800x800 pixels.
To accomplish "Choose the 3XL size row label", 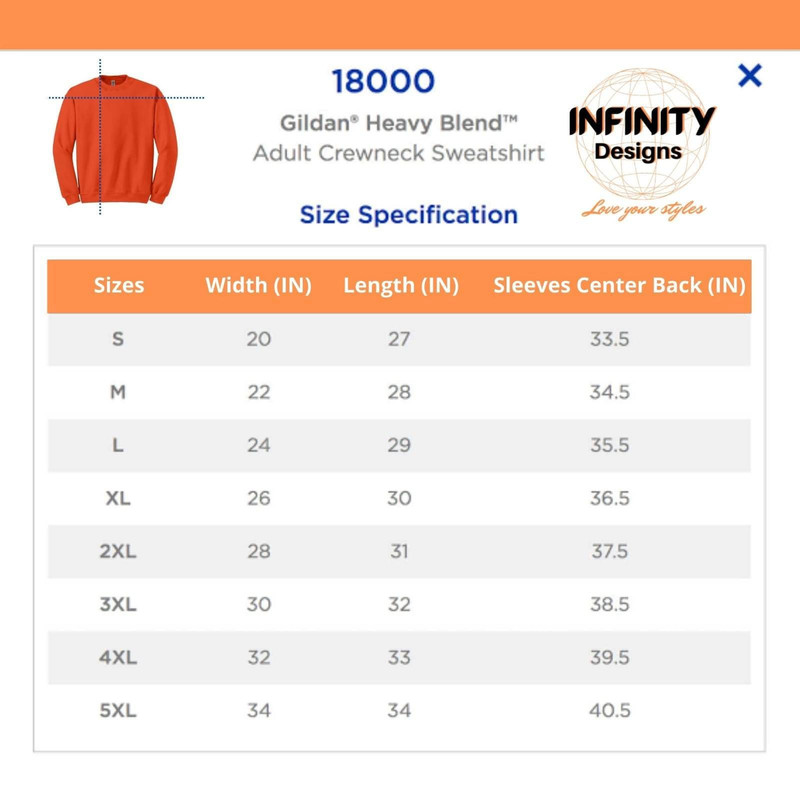I will tap(118, 604).
